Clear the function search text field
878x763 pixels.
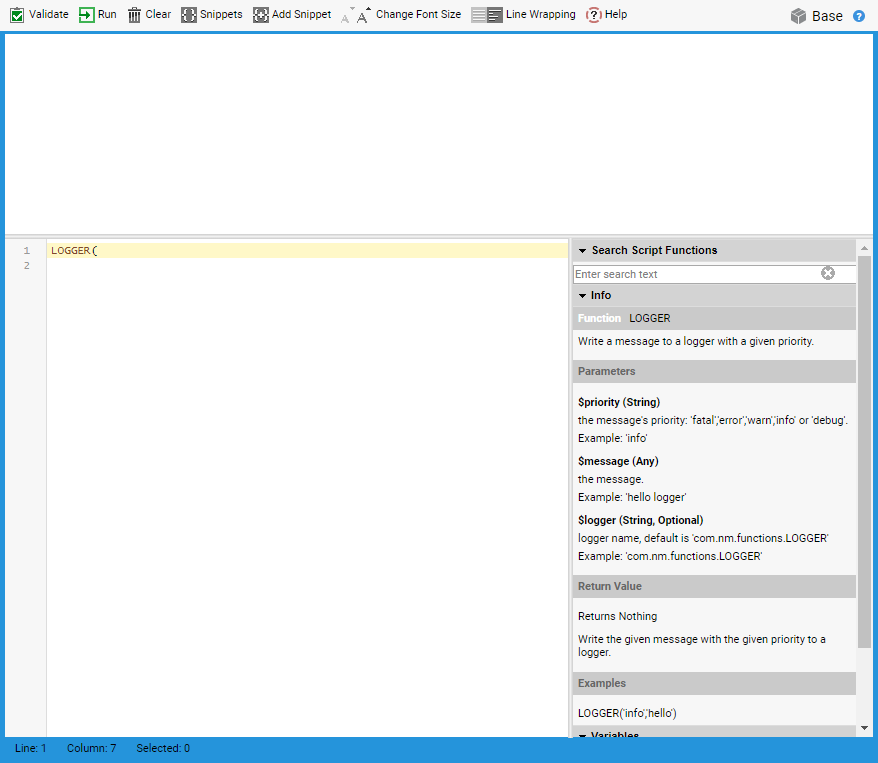(828, 272)
